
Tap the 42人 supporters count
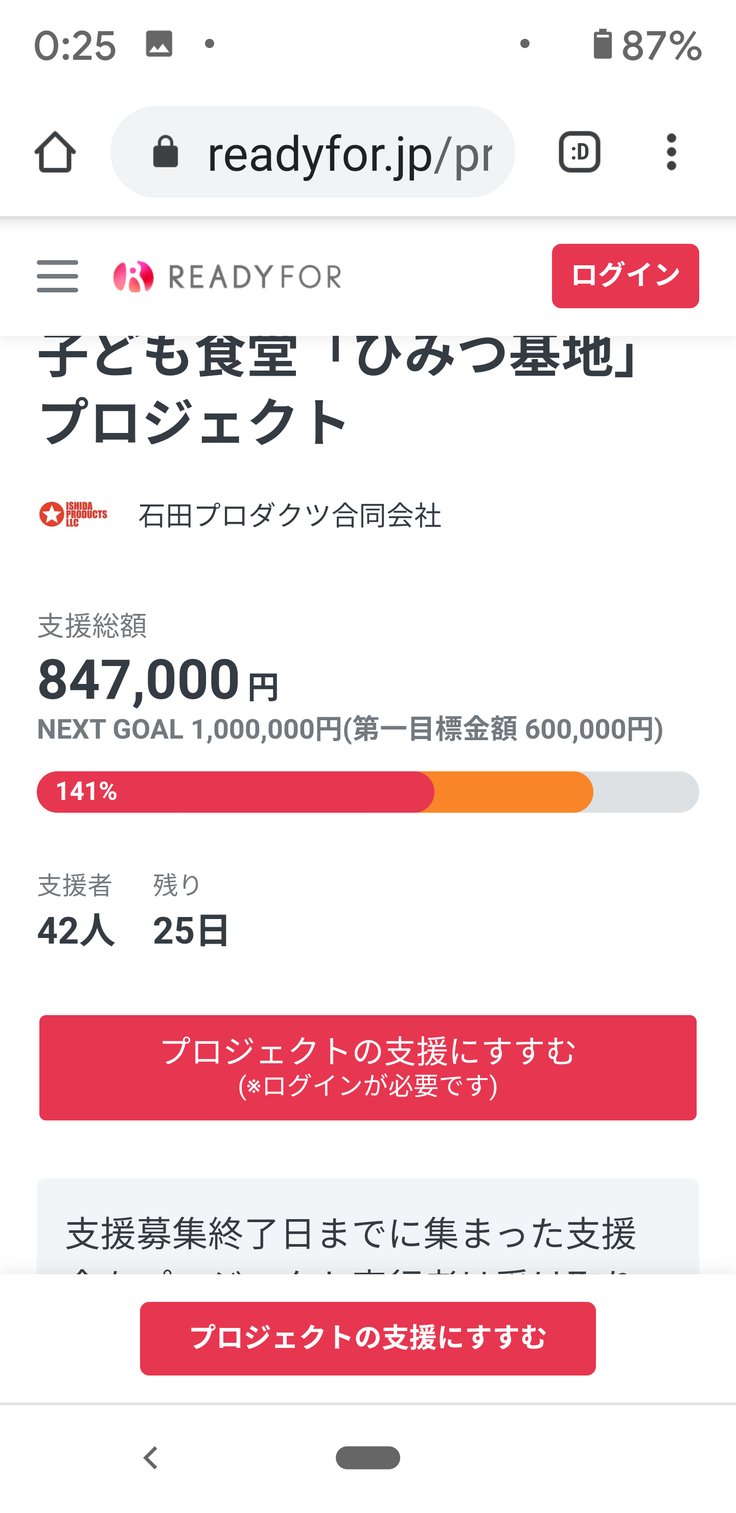click(x=76, y=931)
